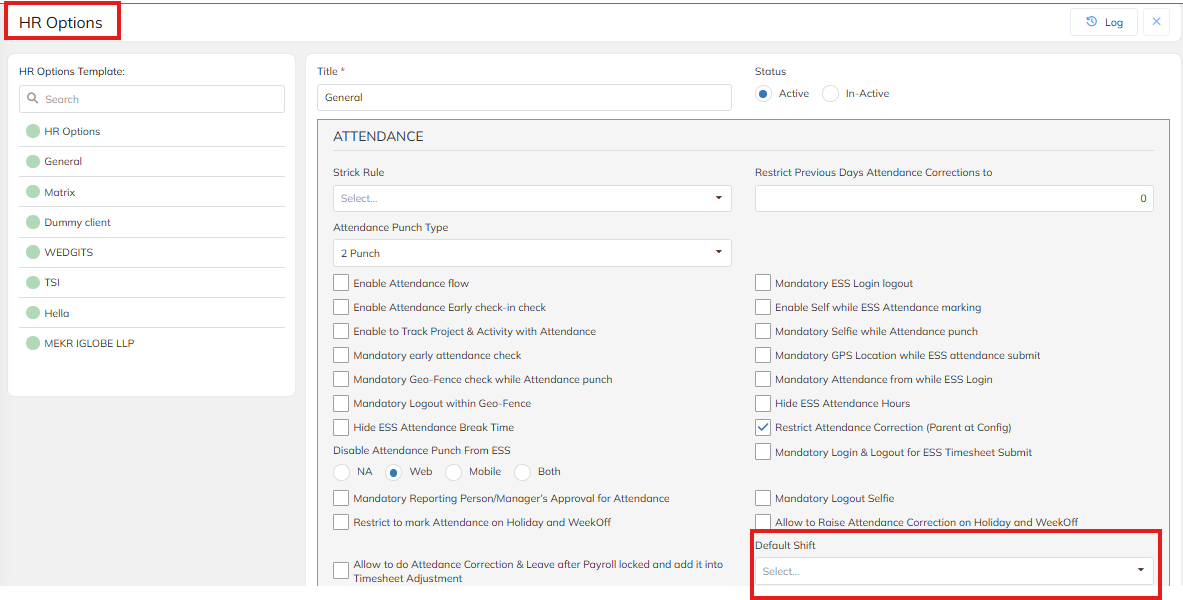Close the HR Options panel
Viewport: 1183px width, 600px height.
[x=1157, y=23]
